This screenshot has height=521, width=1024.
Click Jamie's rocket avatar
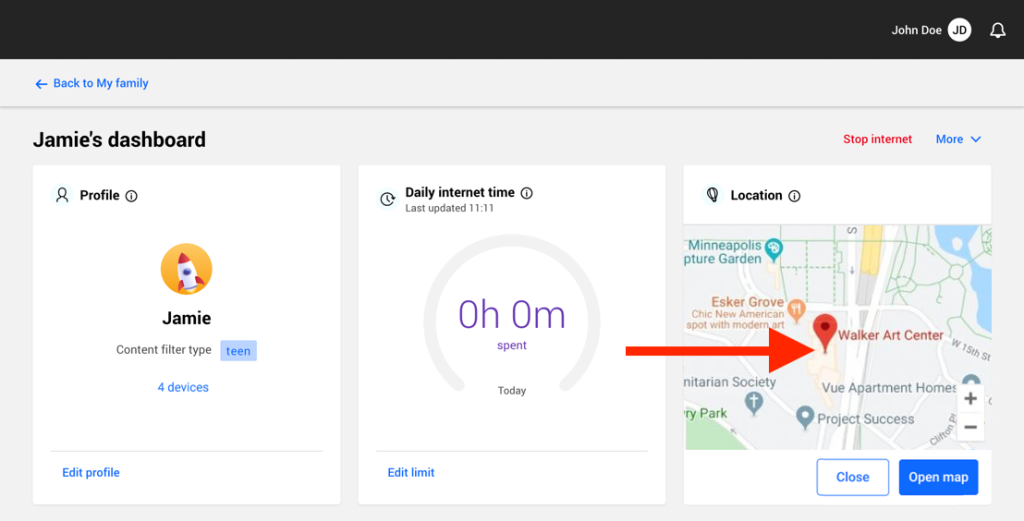tap(187, 269)
